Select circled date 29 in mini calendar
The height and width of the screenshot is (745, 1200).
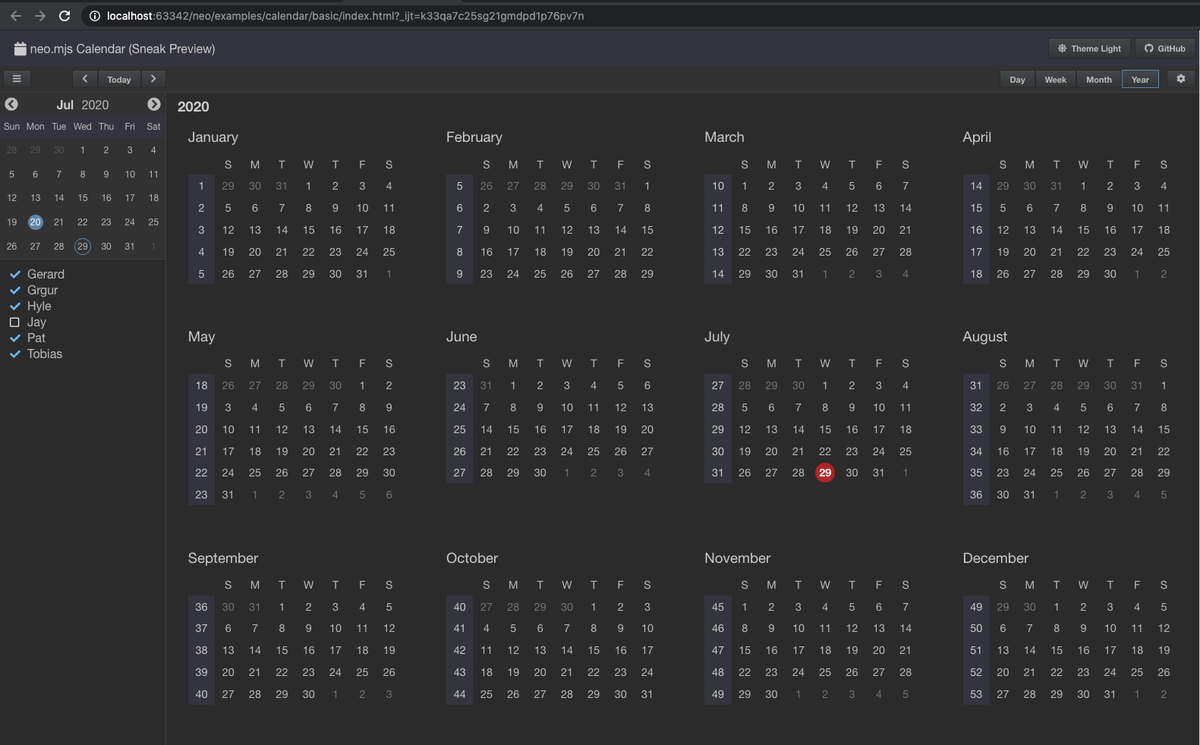pos(83,246)
